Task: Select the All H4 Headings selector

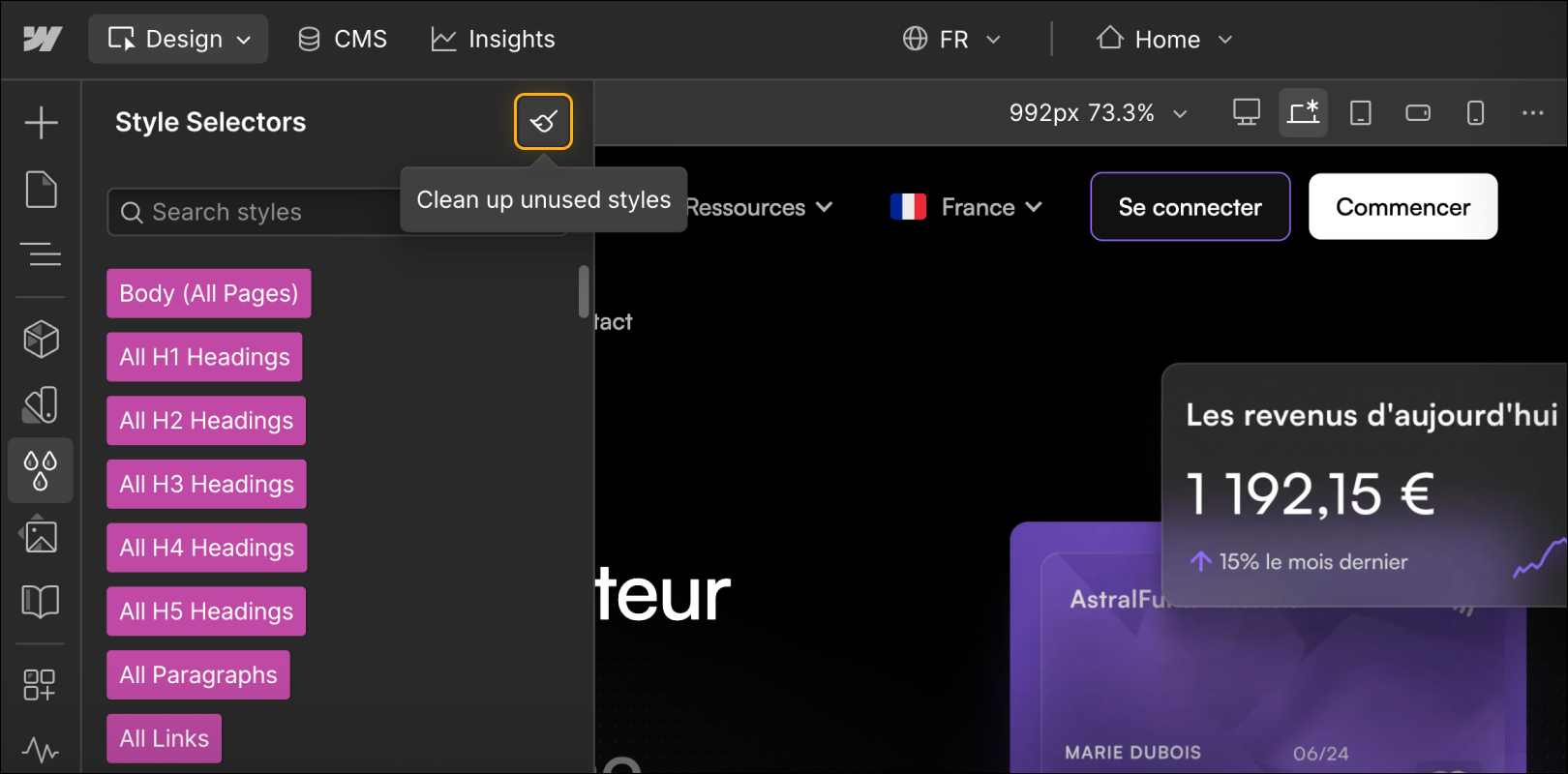Action: (207, 548)
